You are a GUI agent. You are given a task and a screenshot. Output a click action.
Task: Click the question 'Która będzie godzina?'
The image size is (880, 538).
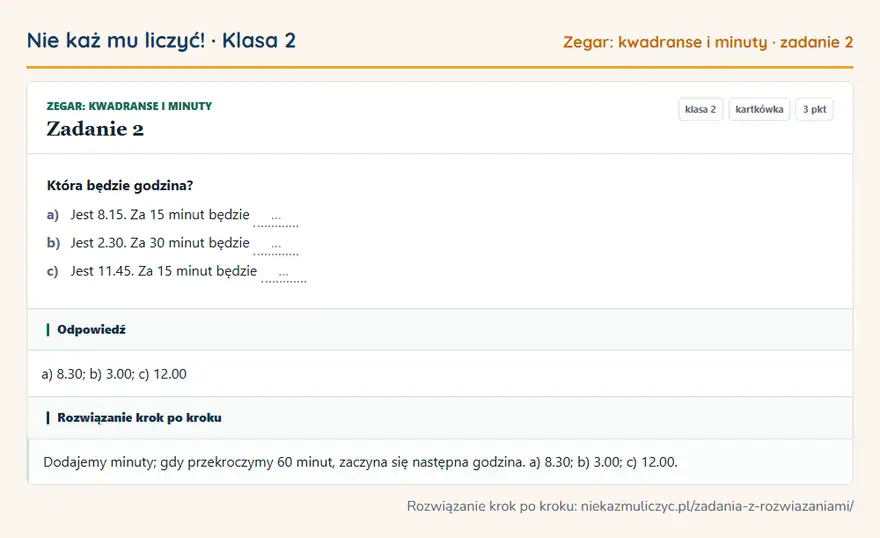pos(120,186)
